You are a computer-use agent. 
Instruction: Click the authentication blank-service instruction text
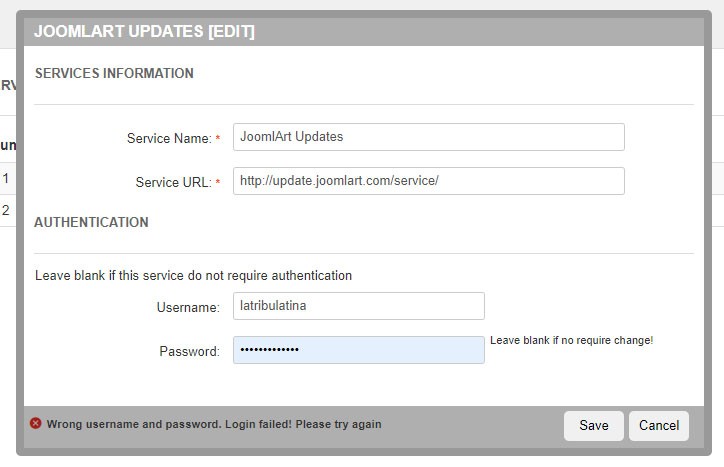(193, 275)
